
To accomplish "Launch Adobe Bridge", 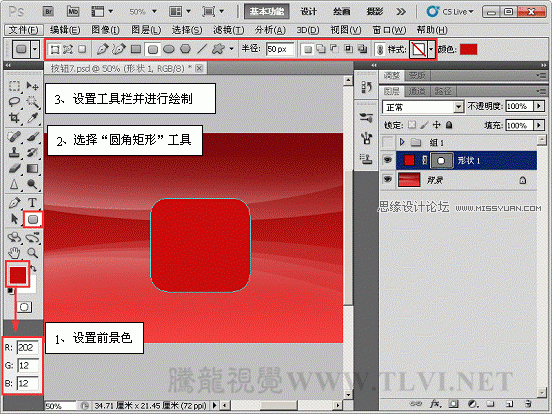I will [49, 12].
